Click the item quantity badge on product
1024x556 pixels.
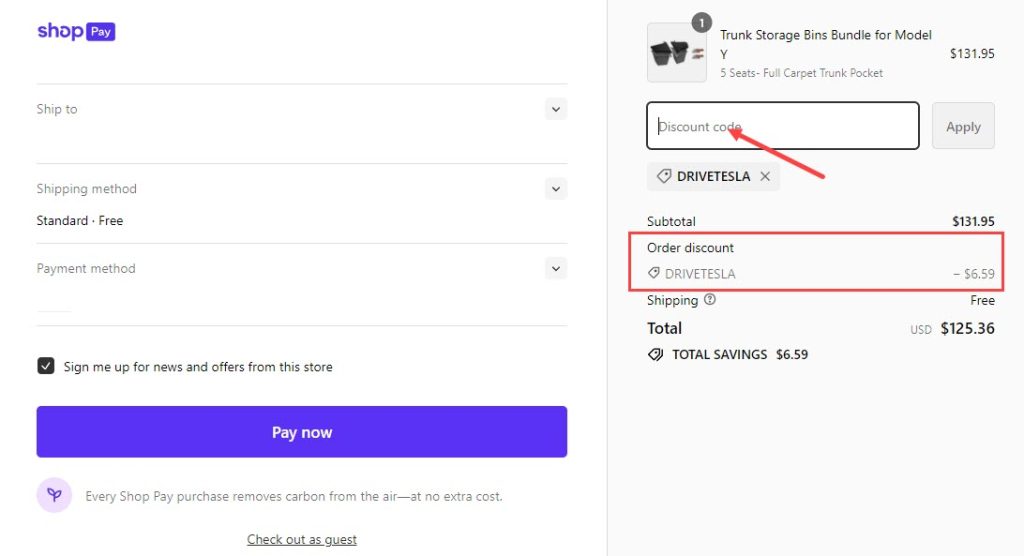(701, 23)
